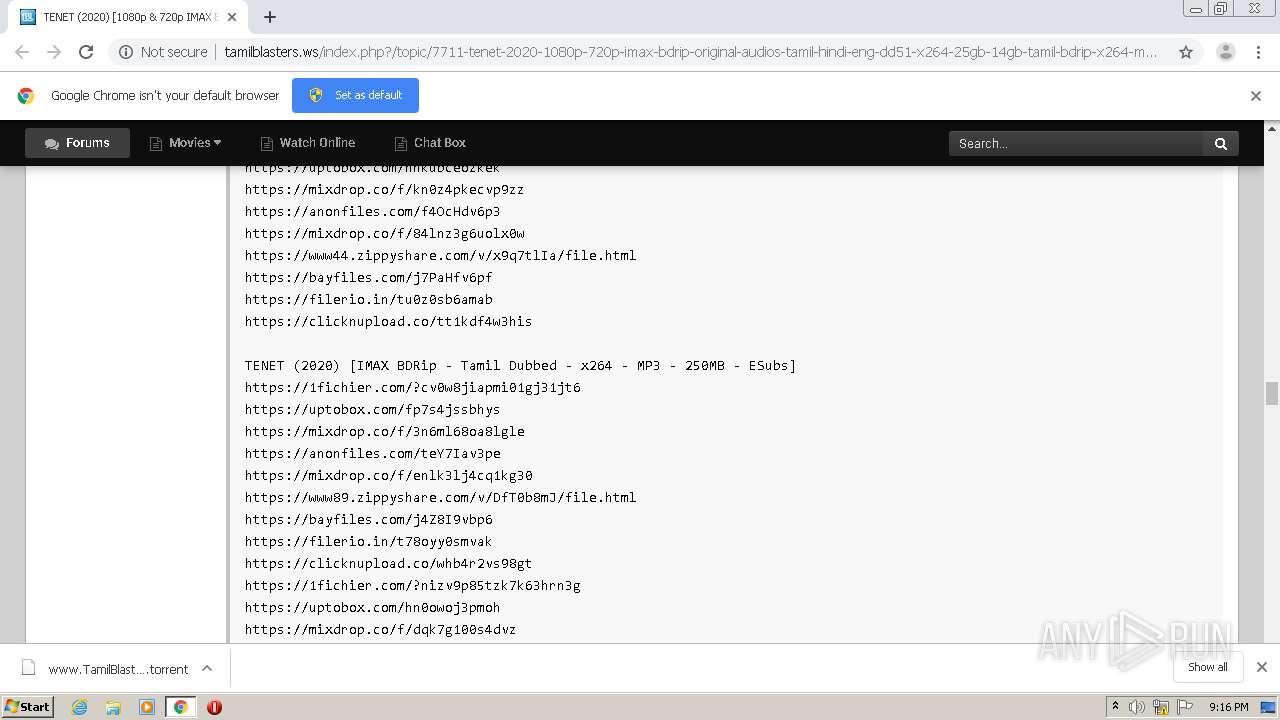Open File Explorer from taskbar
The height and width of the screenshot is (720, 1280).
coord(113,707)
